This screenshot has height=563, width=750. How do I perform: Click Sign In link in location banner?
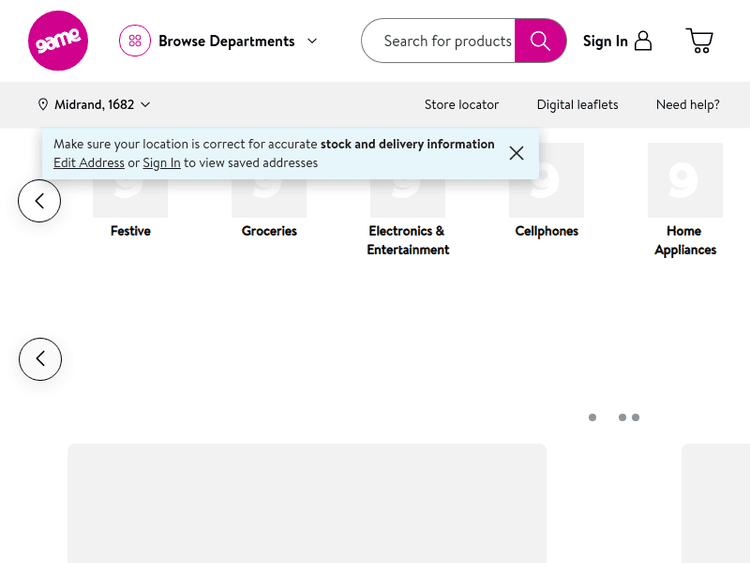pyautogui.click(x=161, y=163)
